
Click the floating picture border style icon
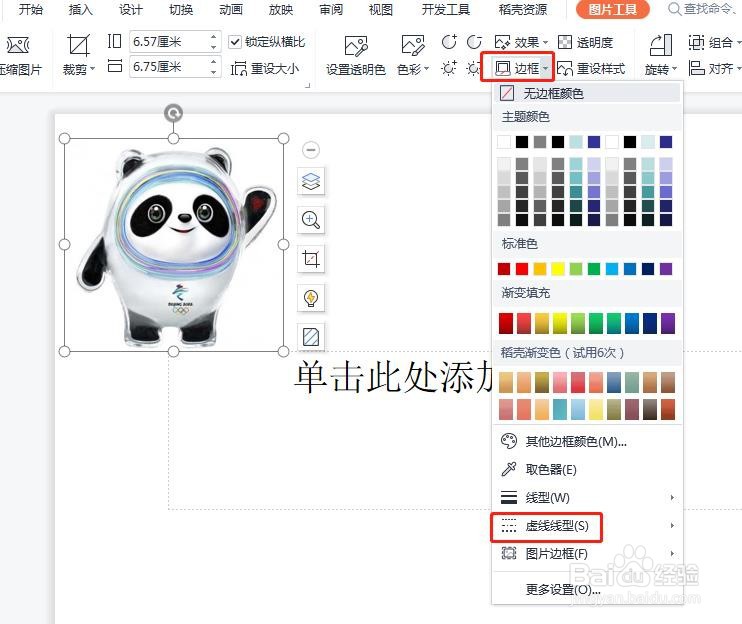pos(311,337)
